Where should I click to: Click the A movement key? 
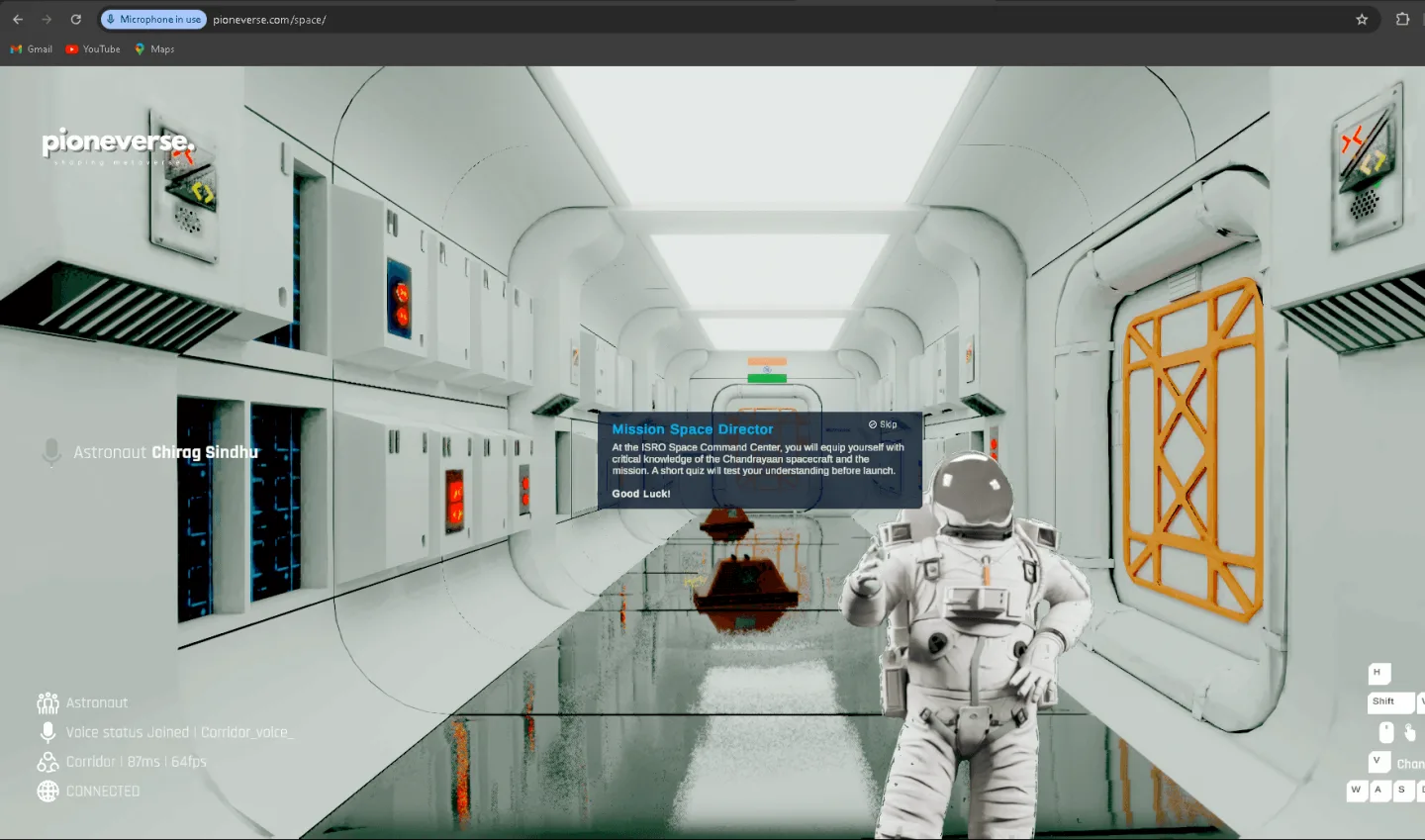pyautogui.click(x=1379, y=791)
